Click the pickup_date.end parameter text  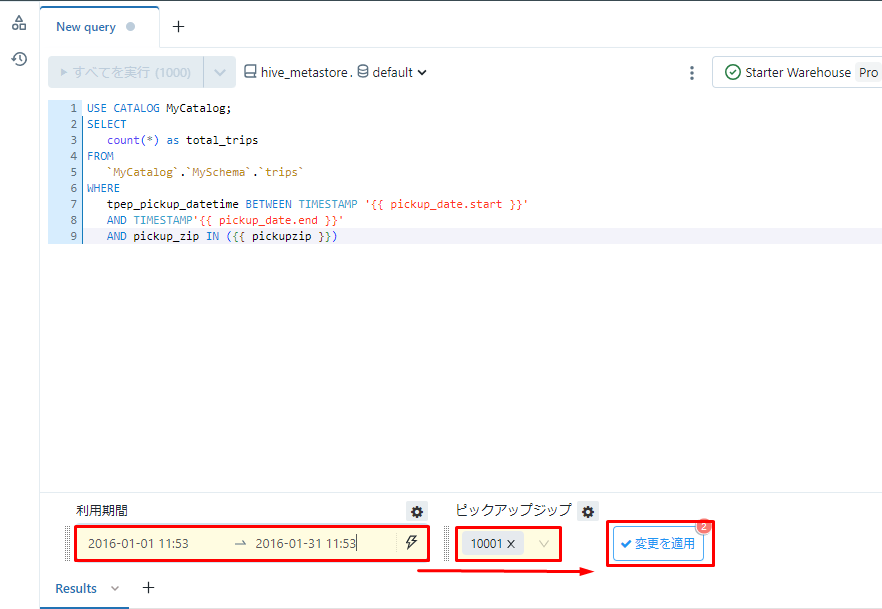(x=268, y=220)
